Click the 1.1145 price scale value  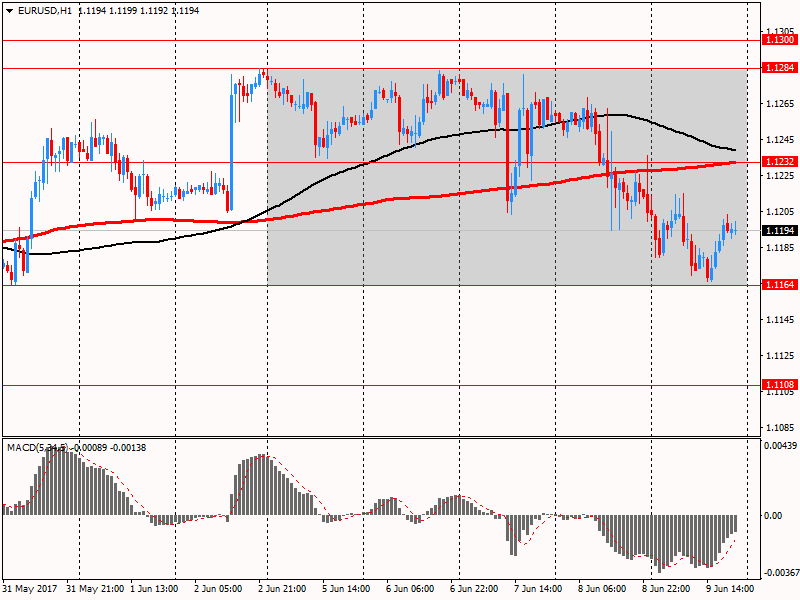pos(780,320)
